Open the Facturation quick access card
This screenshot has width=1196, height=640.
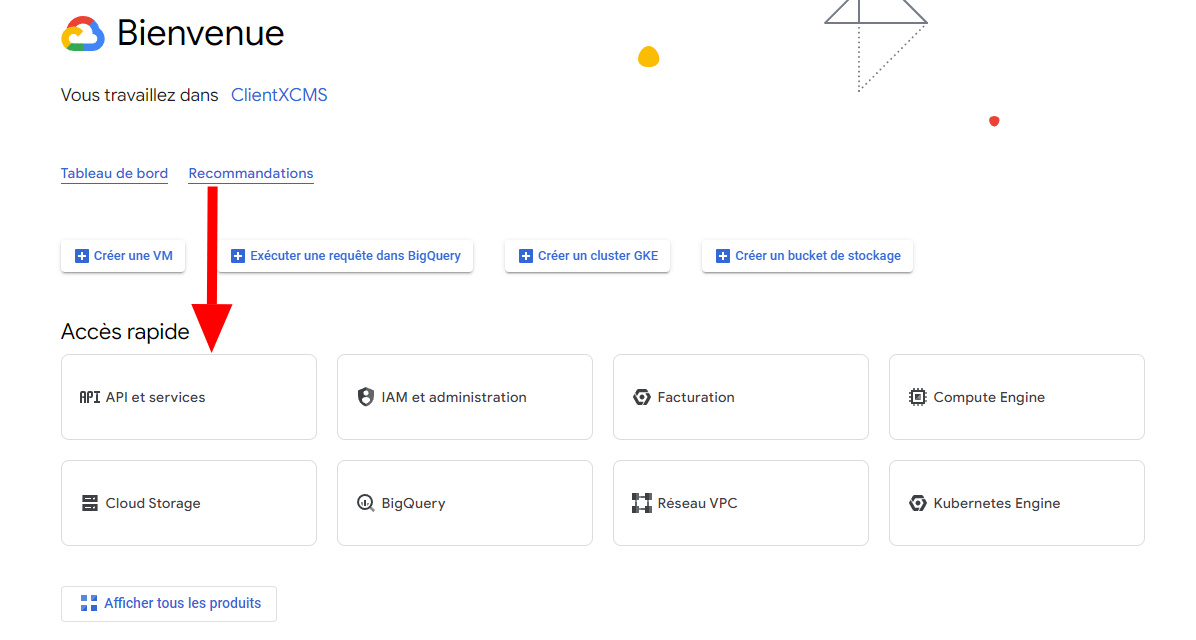(x=740, y=397)
